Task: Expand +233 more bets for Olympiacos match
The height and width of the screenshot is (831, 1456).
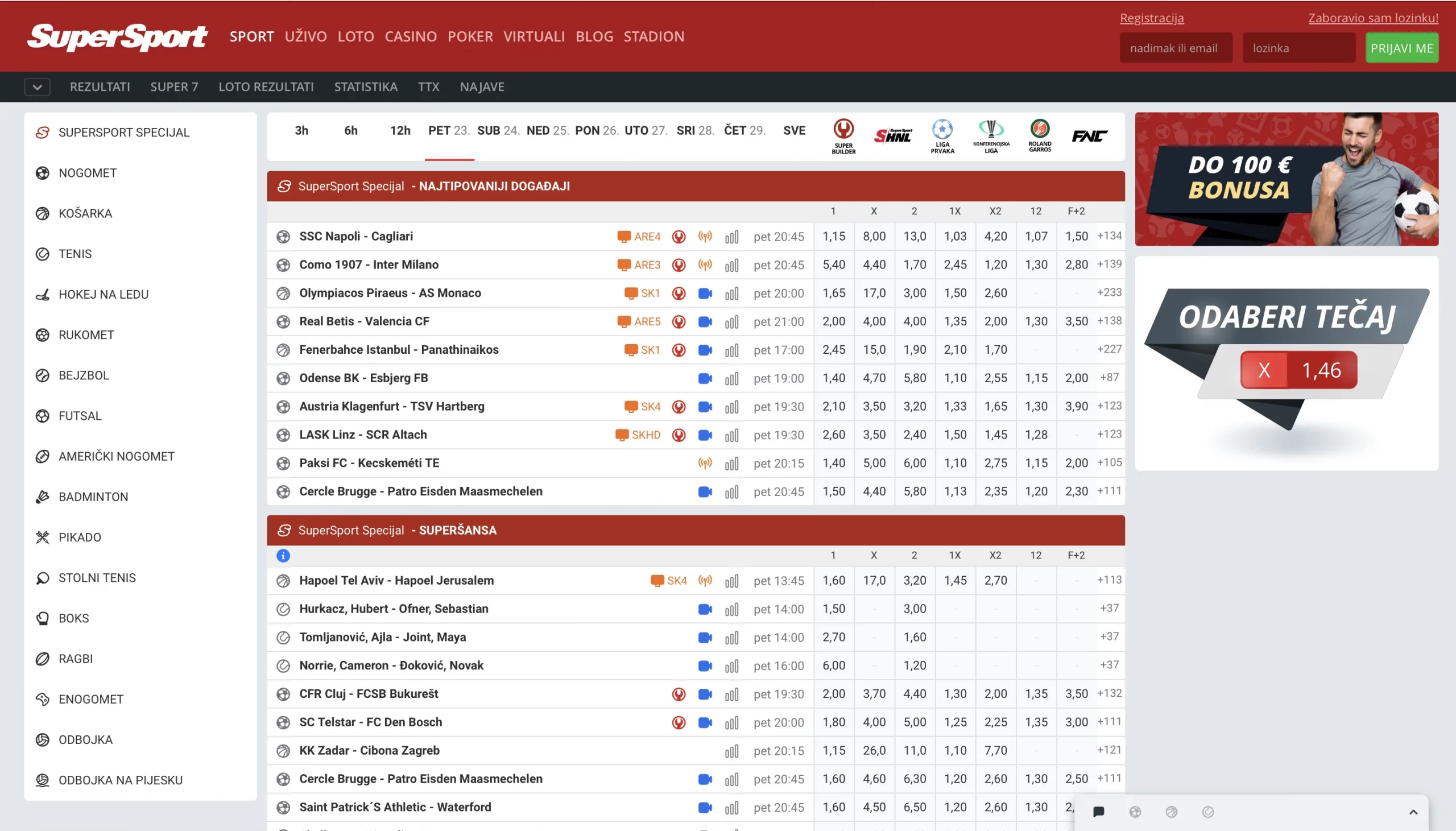Action: pos(1108,292)
